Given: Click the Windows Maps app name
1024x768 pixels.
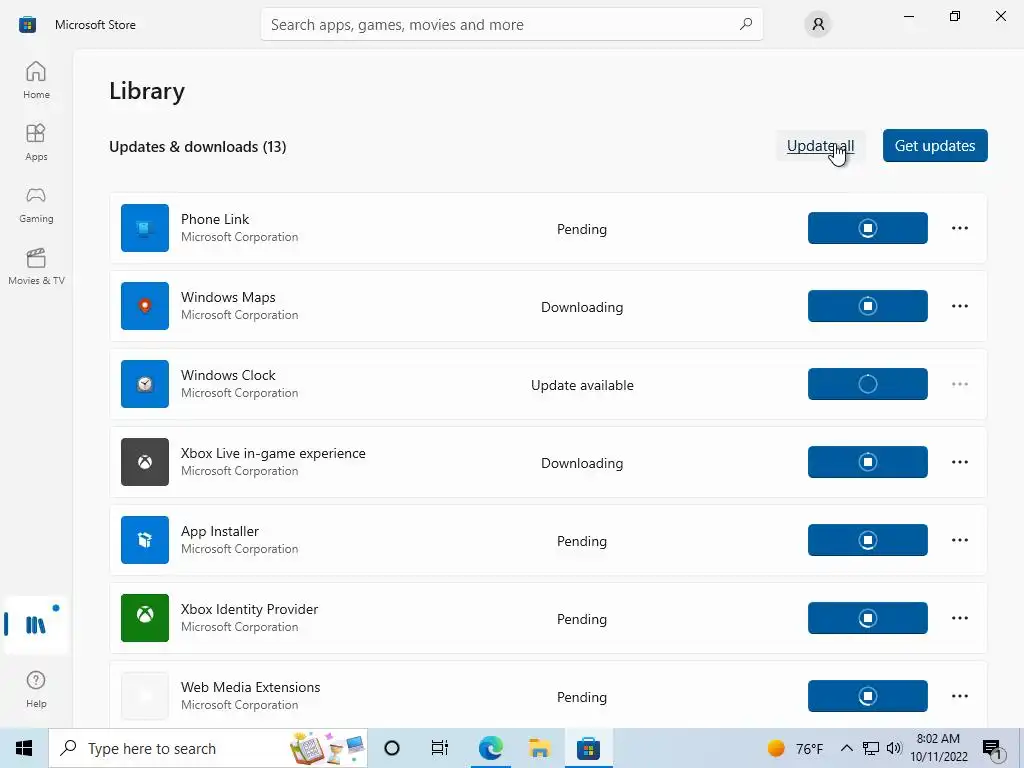Looking at the screenshot, I should click(x=228, y=297).
